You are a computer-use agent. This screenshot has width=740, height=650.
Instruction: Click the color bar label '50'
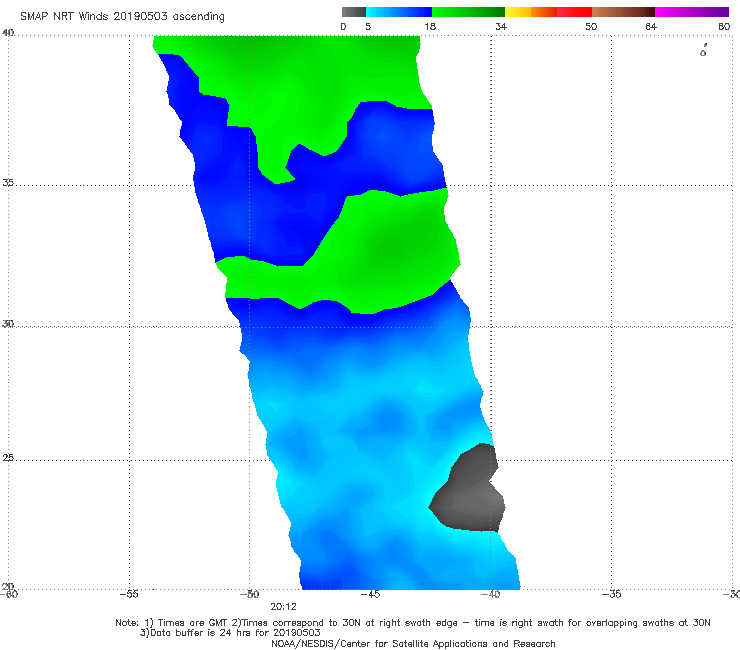591,27
